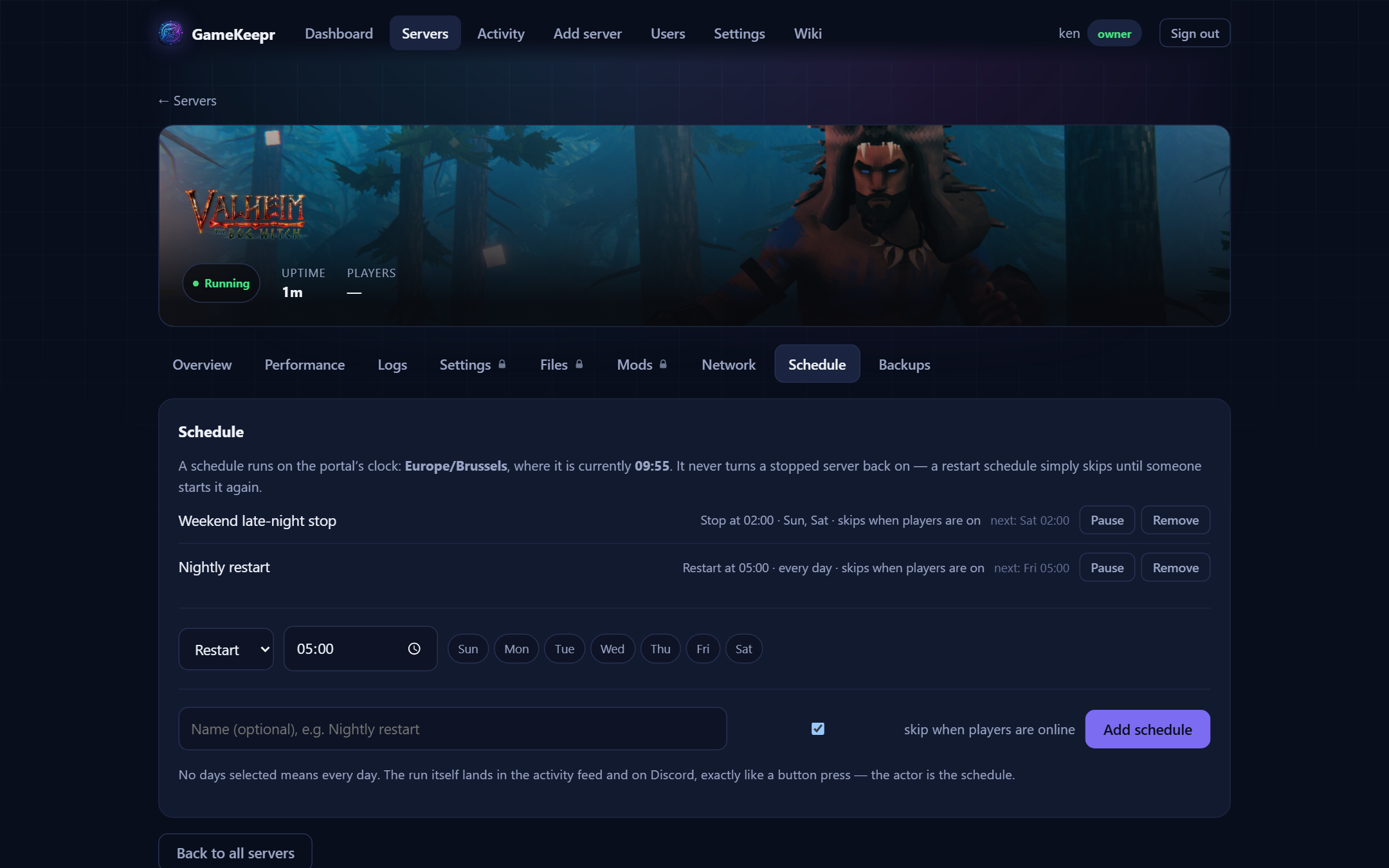Click the Valheim game logo
1389x868 pixels.
[246, 214]
